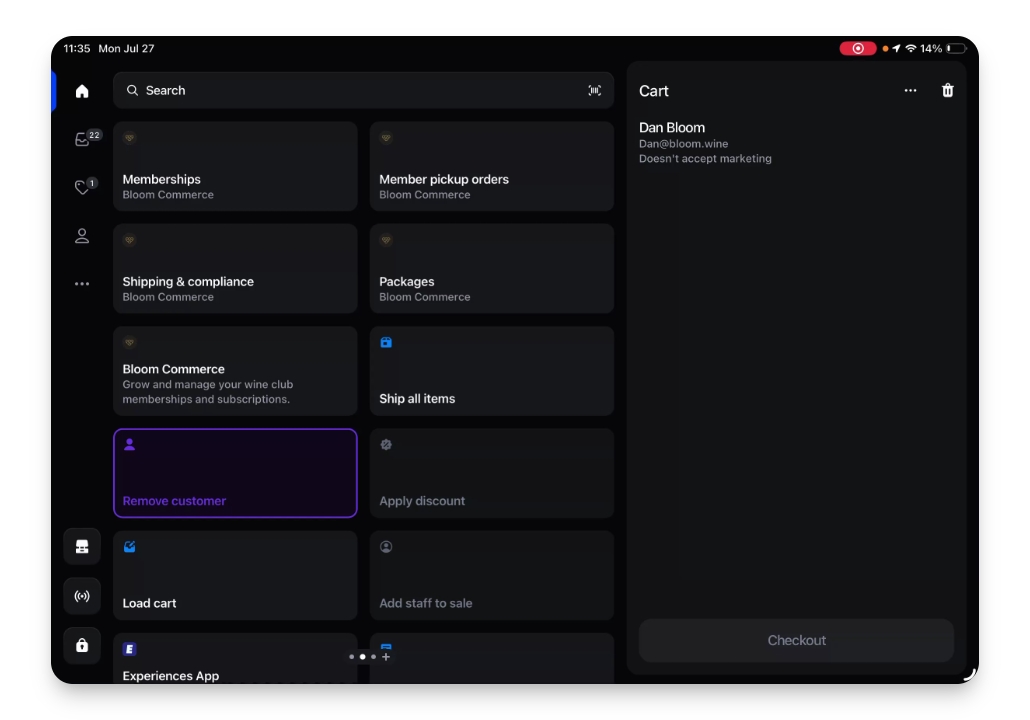
Task: Focus the Search input field
Action: tap(363, 91)
